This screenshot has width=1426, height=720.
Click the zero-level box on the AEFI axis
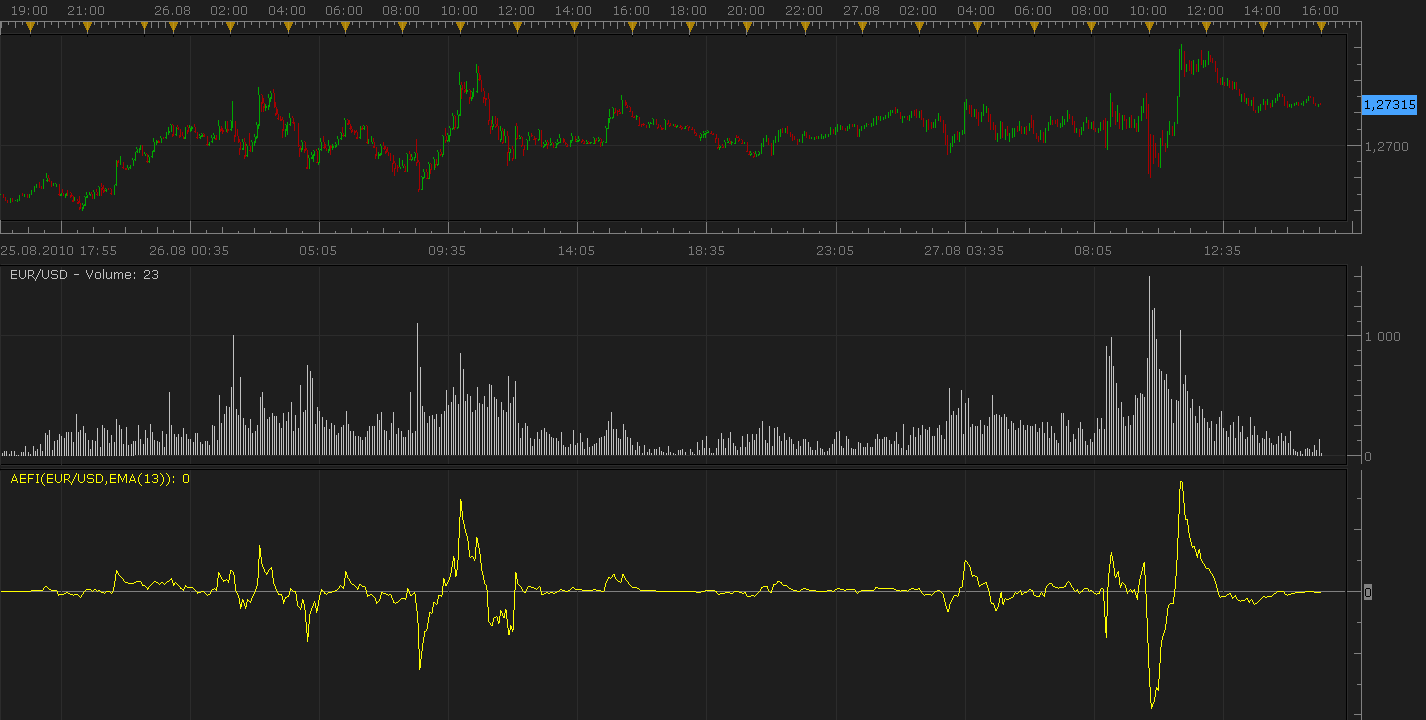point(1368,592)
